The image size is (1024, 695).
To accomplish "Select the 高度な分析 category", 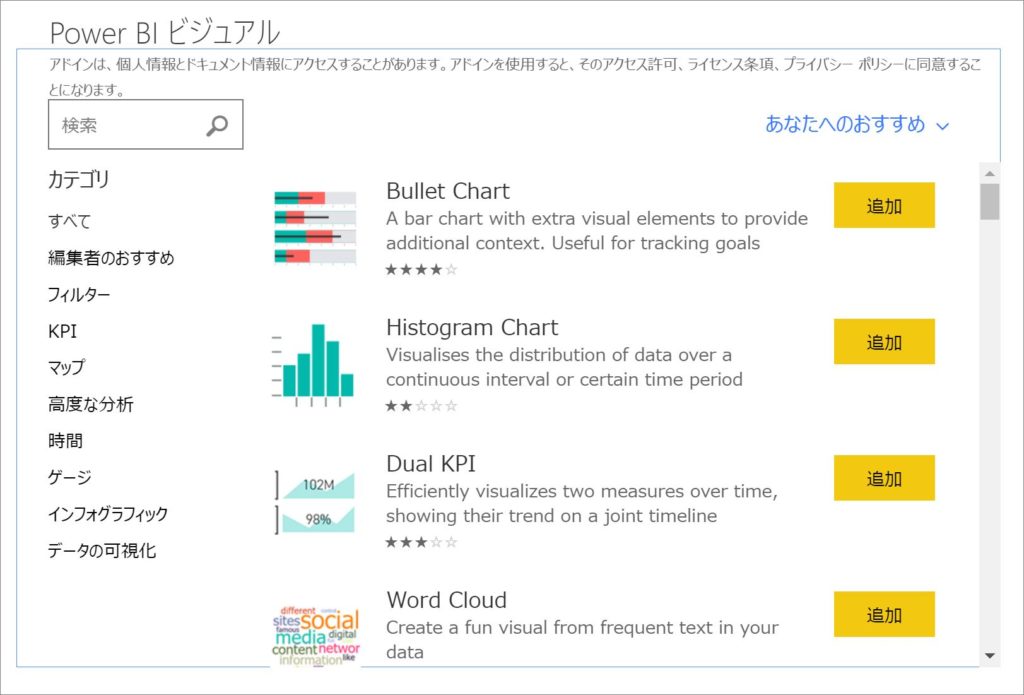I will [x=90, y=404].
